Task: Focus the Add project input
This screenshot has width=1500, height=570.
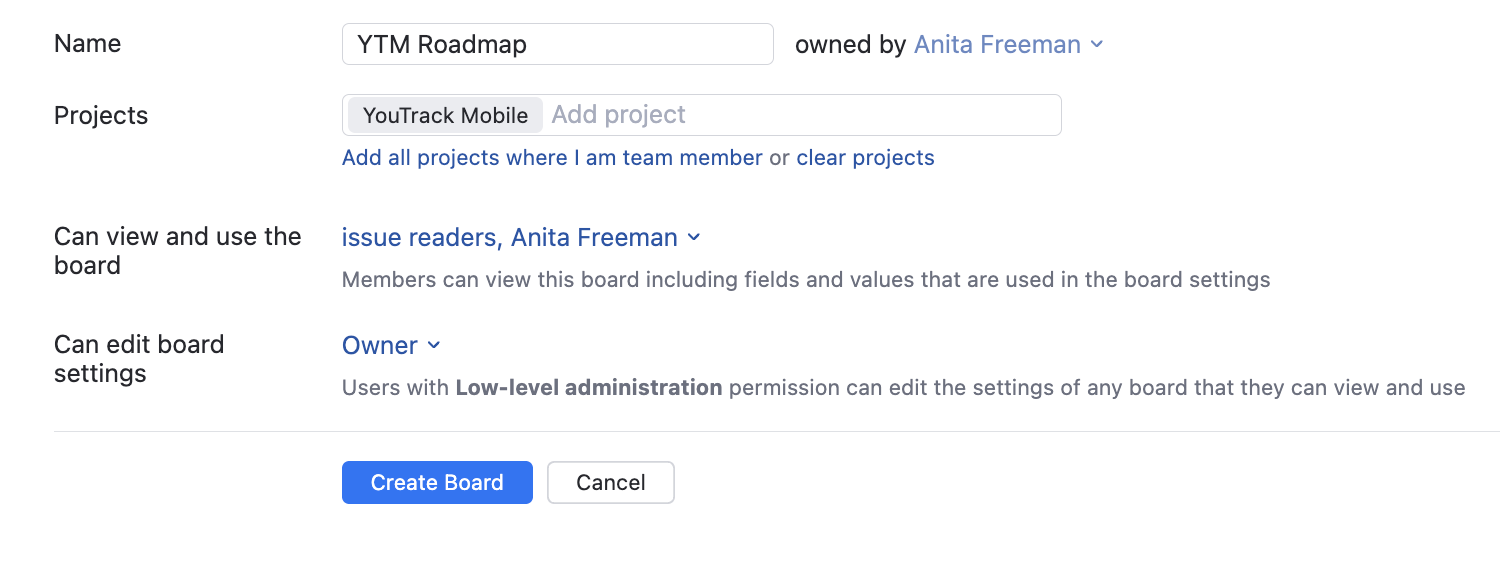Action: coord(800,115)
